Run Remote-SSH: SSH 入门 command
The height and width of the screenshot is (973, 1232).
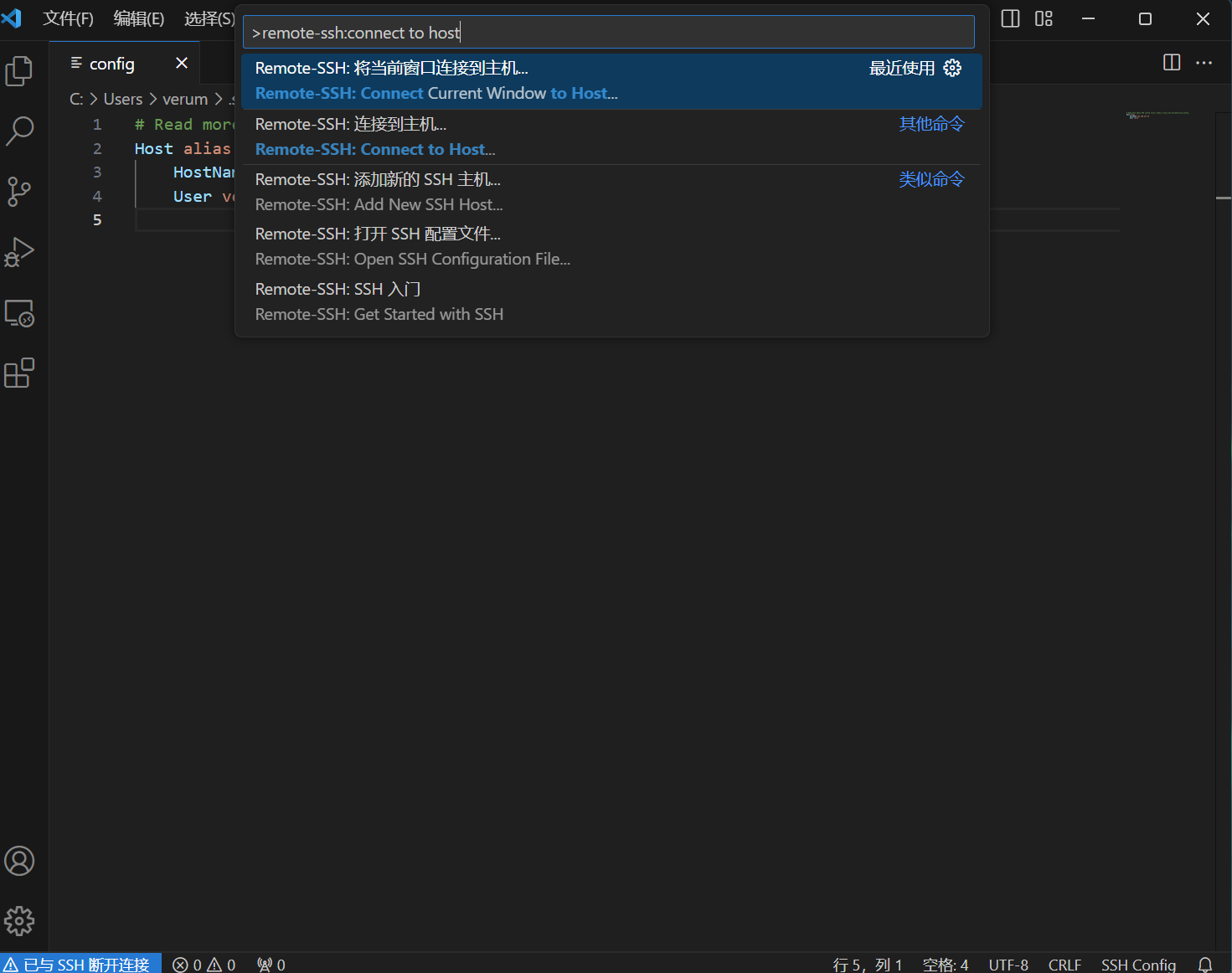coord(611,301)
